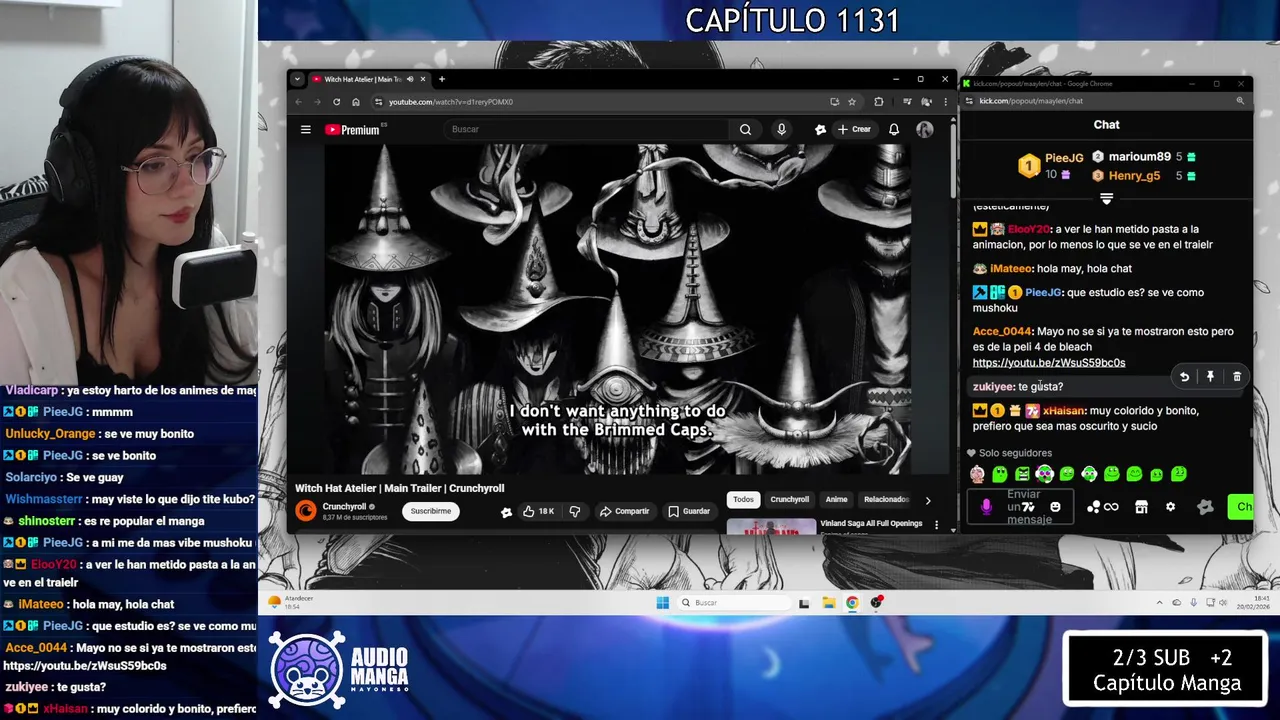
Task: Focus the Enviar un mensaje chat input
Action: tap(1021, 507)
